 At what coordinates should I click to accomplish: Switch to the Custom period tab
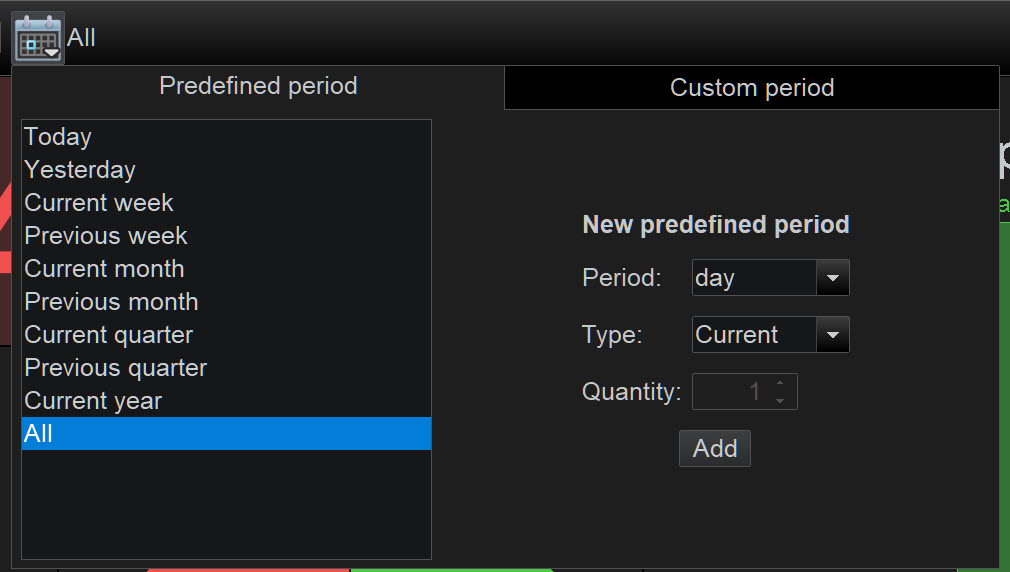pyautogui.click(x=752, y=88)
